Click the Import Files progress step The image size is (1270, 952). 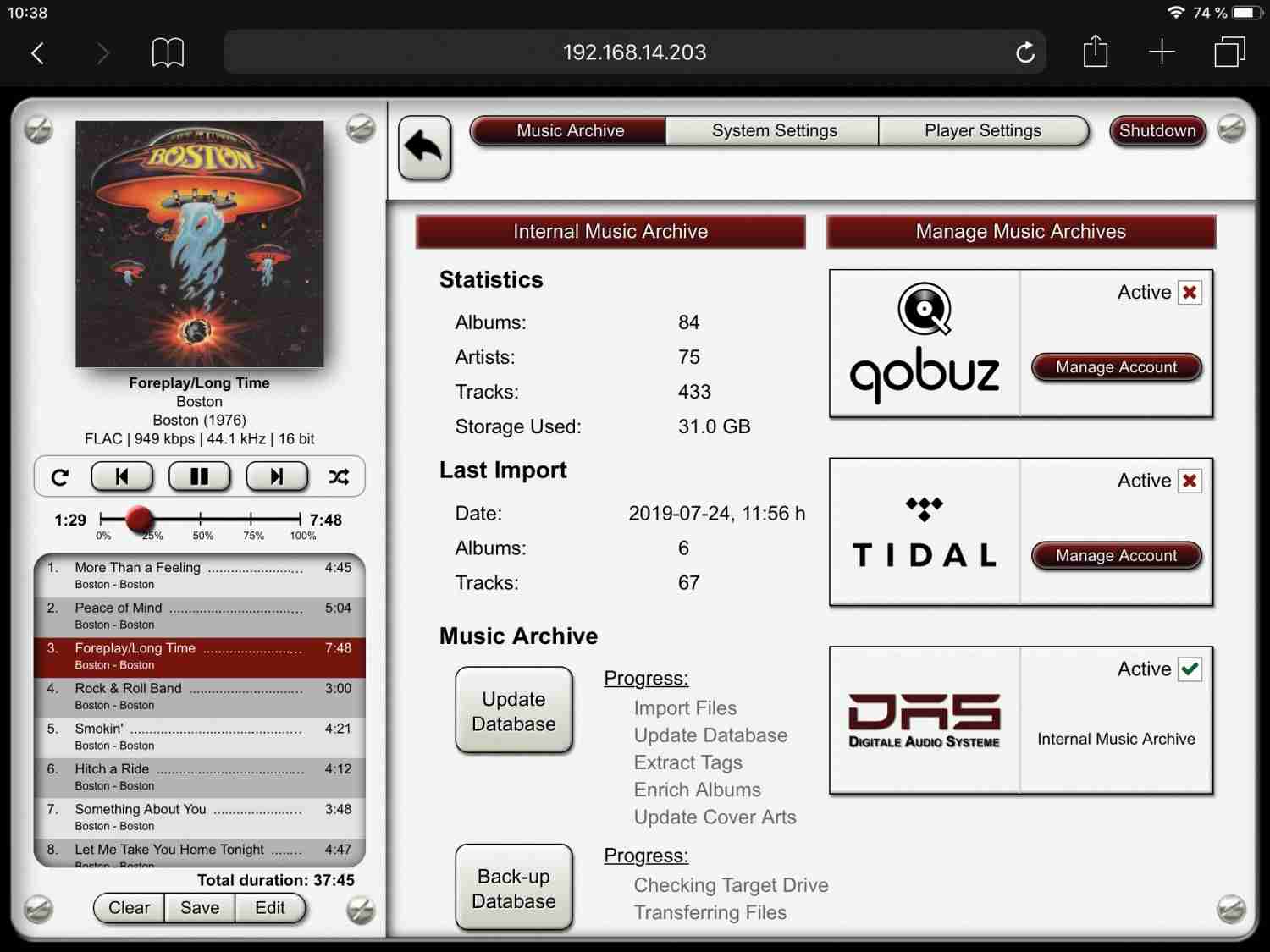click(x=685, y=708)
